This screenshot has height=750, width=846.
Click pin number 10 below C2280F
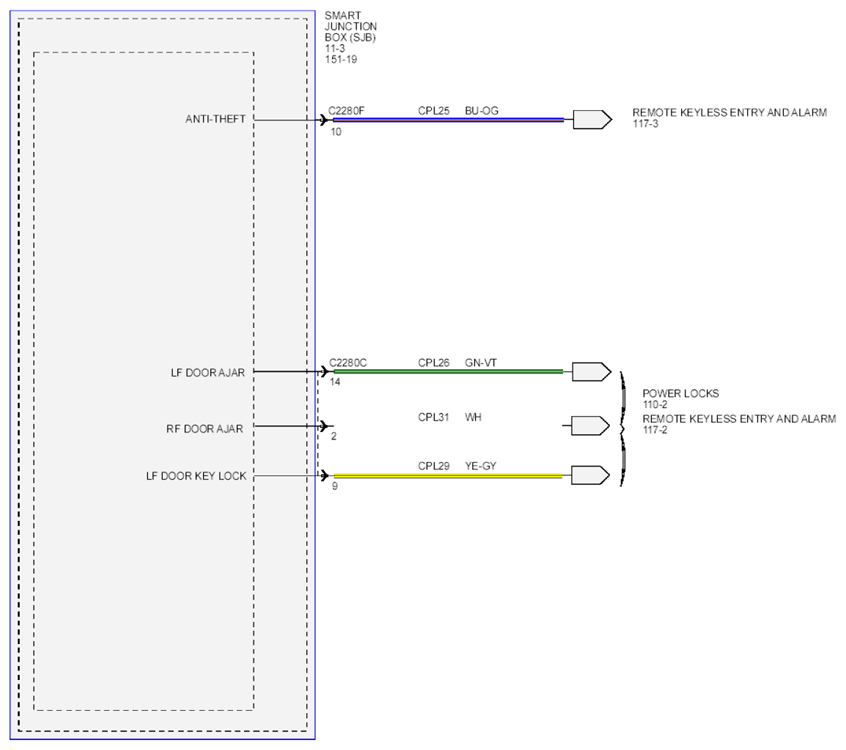(336, 132)
